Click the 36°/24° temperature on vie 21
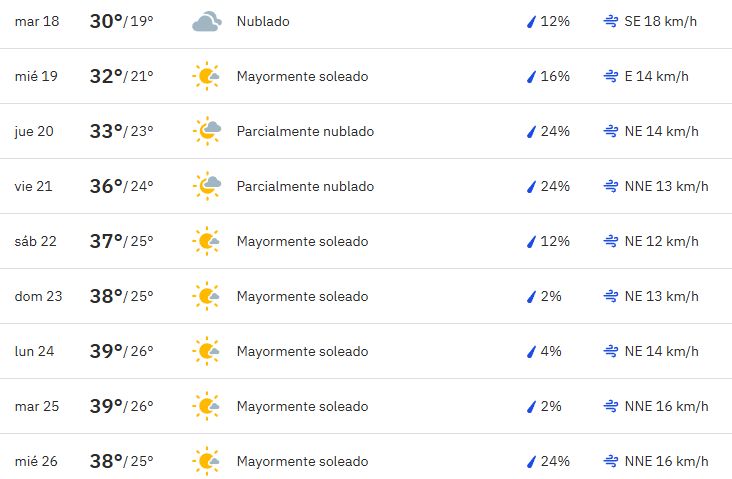Viewport: 732px width, 479px height. pyautogui.click(x=121, y=186)
